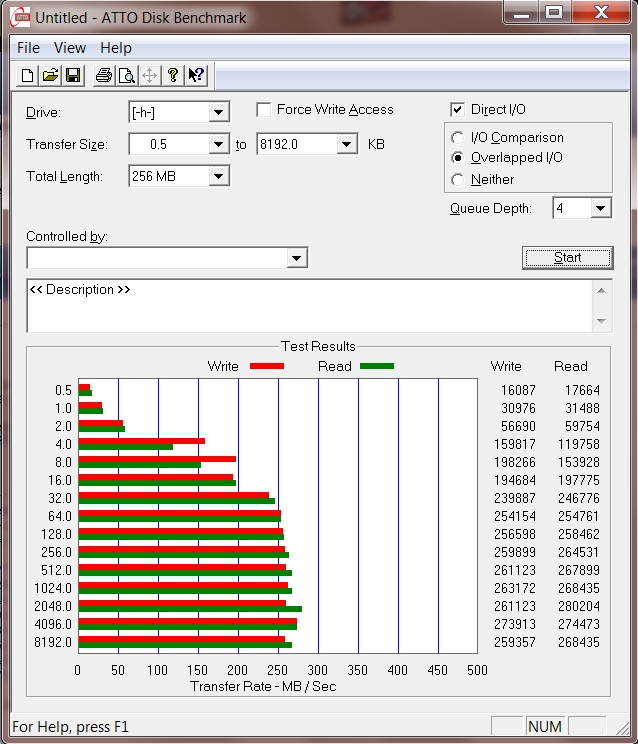Click the Open file toolbar icon

pos(50,75)
